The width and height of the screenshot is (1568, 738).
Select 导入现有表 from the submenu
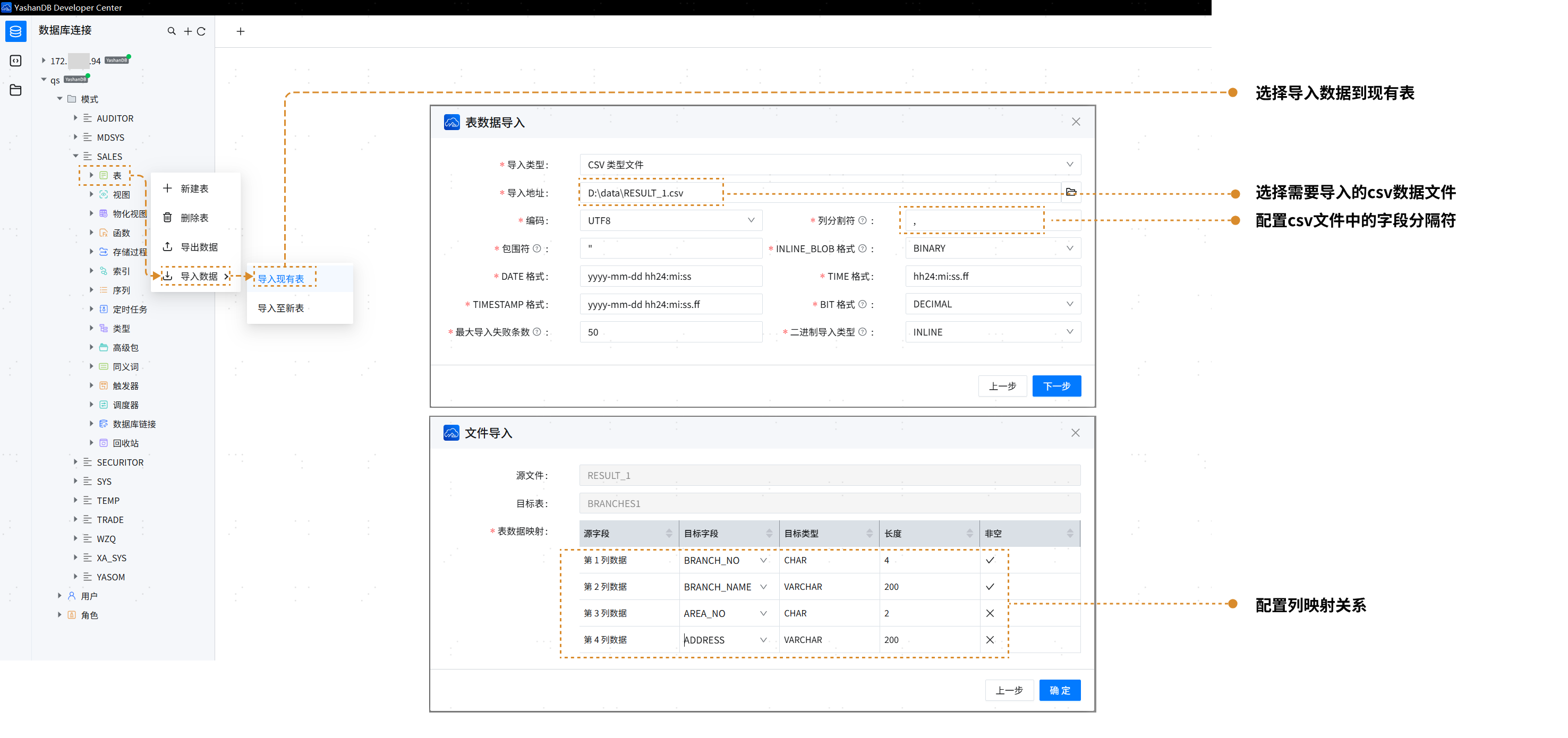[281, 279]
